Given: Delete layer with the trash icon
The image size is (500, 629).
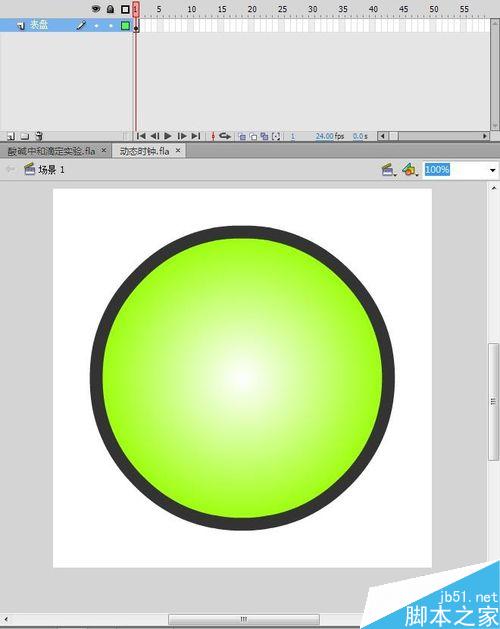Looking at the screenshot, I should 39,136.
